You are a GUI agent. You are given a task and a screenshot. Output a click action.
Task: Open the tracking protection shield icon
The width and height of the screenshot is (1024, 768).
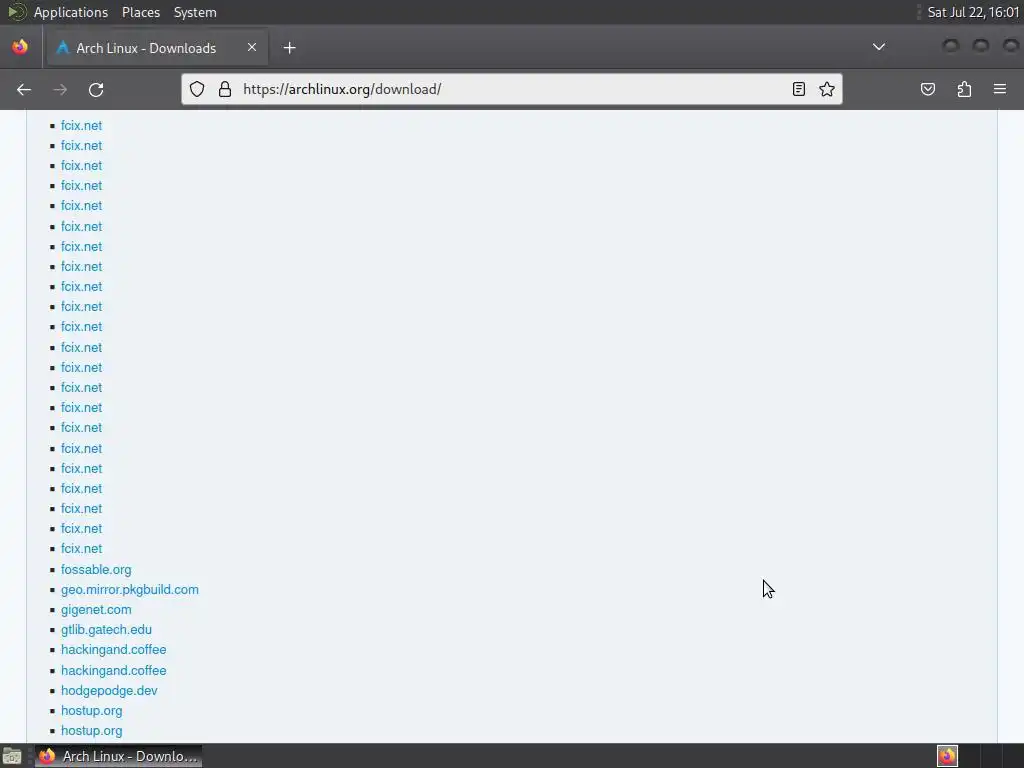[197, 89]
